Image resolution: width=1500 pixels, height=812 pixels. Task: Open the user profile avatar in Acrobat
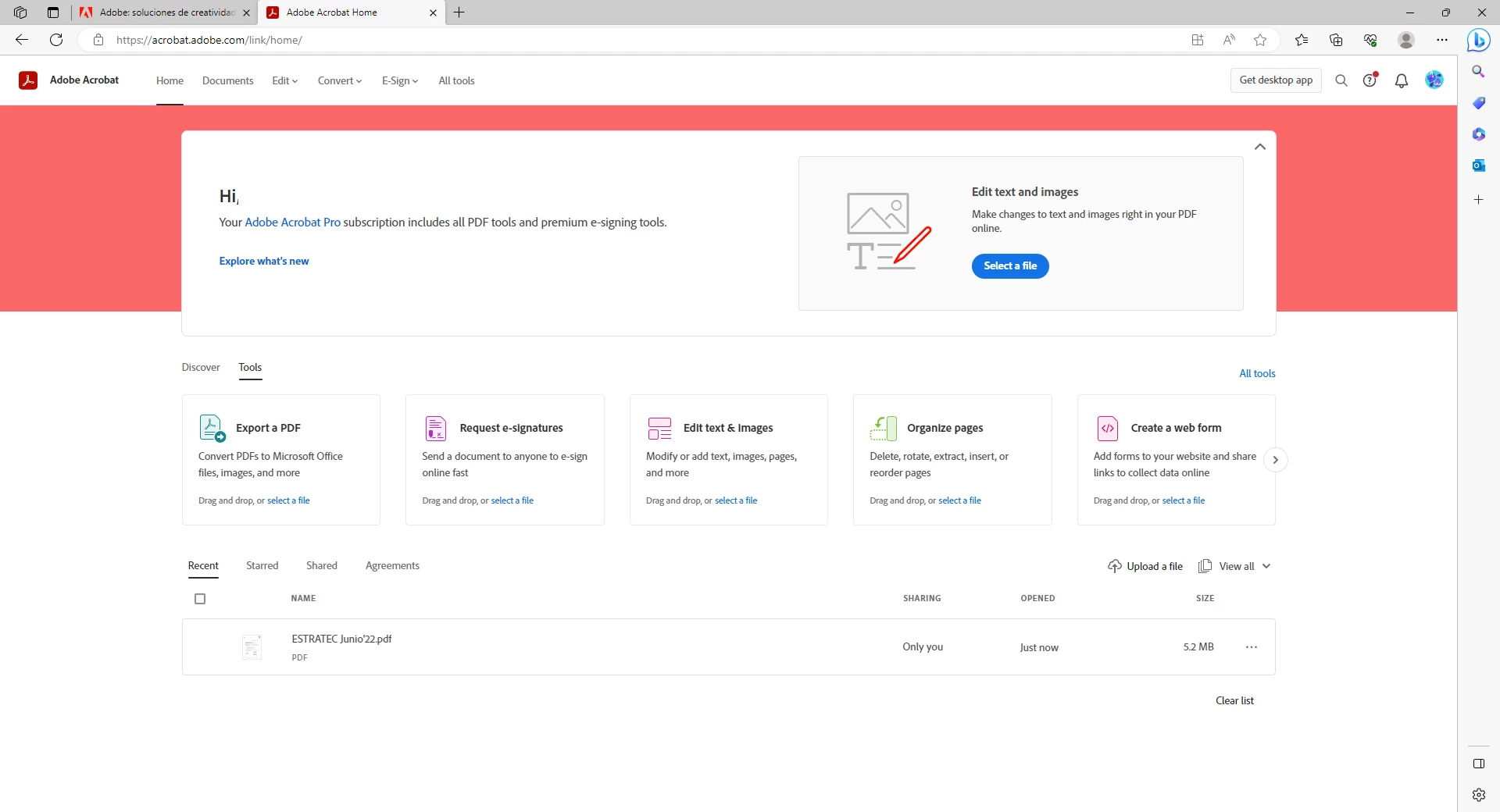(1434, 80)
